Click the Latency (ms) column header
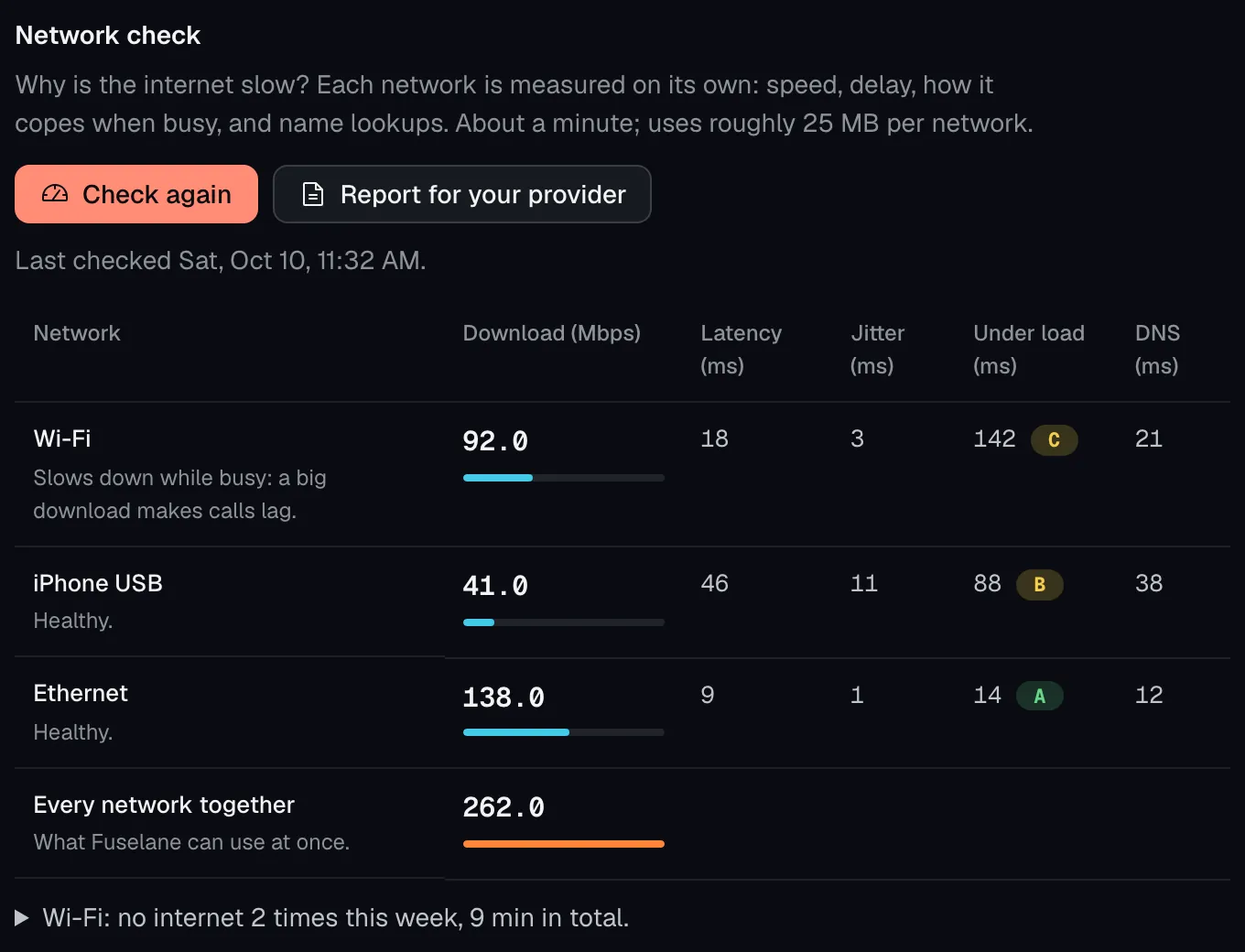Image resolution: width=1245 pixels, height=952 pixels. click(x=741, y=349)
